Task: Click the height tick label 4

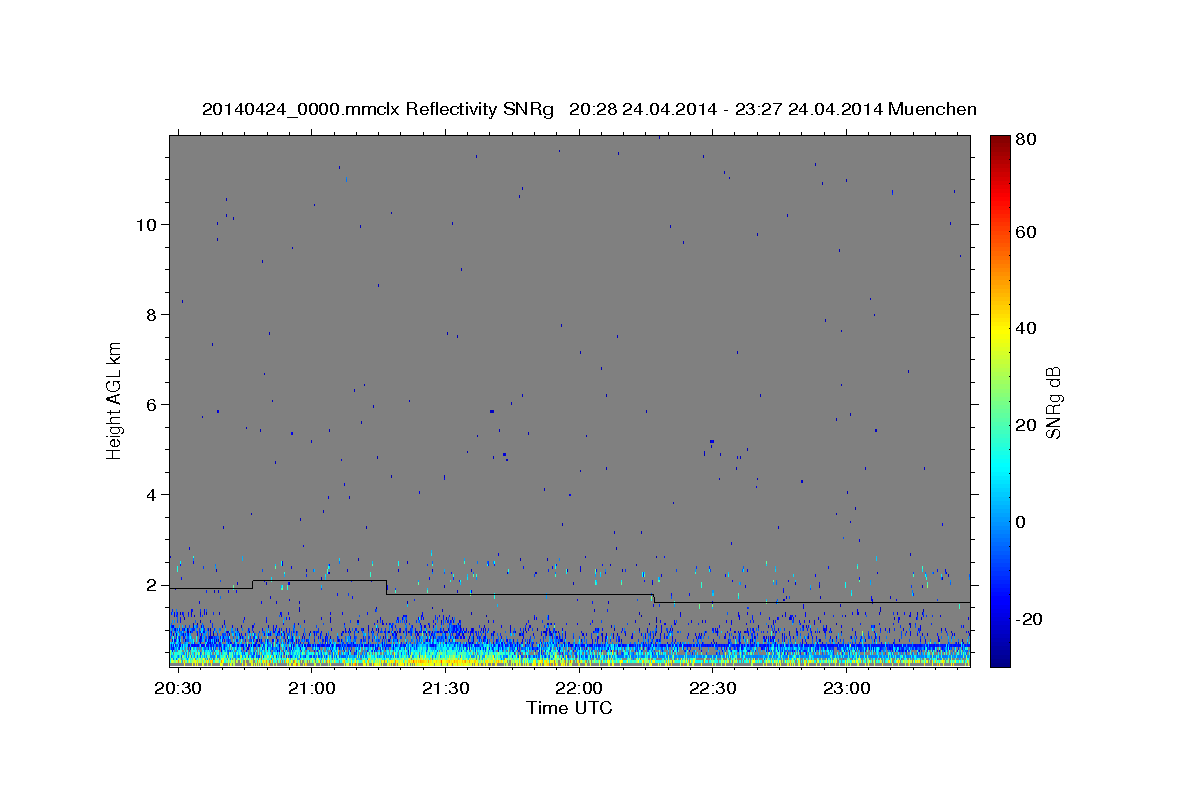Action: point(152,495)
